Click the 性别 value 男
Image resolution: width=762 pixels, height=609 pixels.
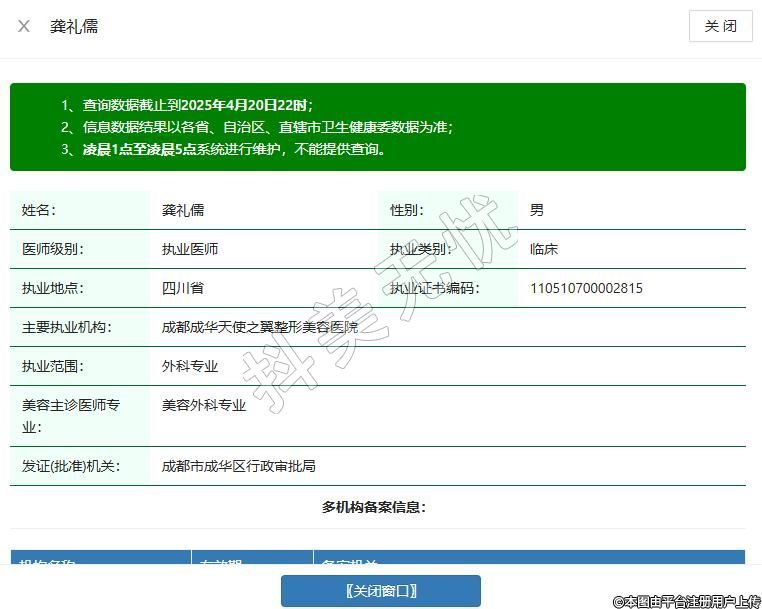point(537,210)
